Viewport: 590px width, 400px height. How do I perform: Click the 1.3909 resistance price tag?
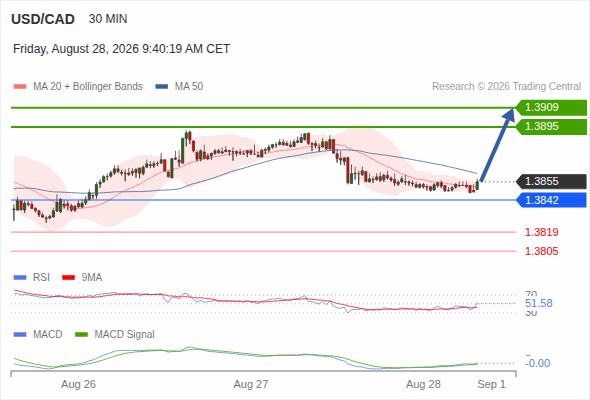(551, 108)
